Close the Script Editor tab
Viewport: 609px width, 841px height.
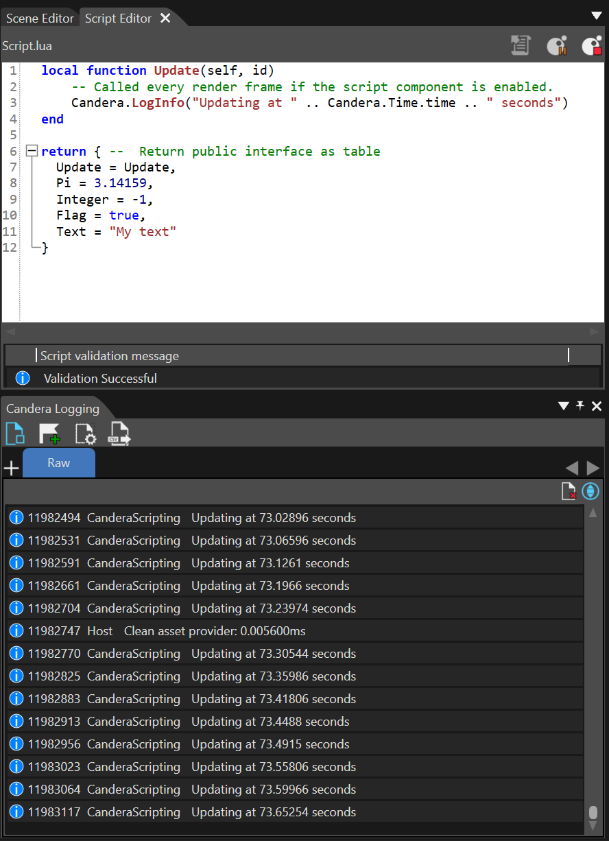[x=165, y=18]
